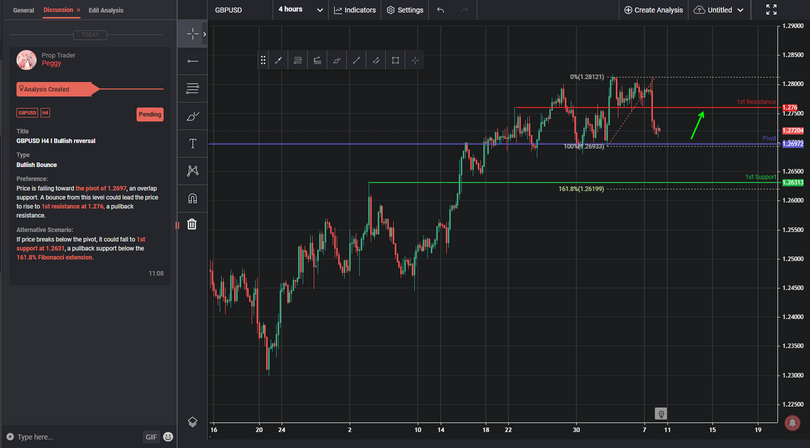Image resolution: width=812 pixels, height=448 pixels.
Task: Grab the floating toolbar drag handle
Action: tap(263, 61)
